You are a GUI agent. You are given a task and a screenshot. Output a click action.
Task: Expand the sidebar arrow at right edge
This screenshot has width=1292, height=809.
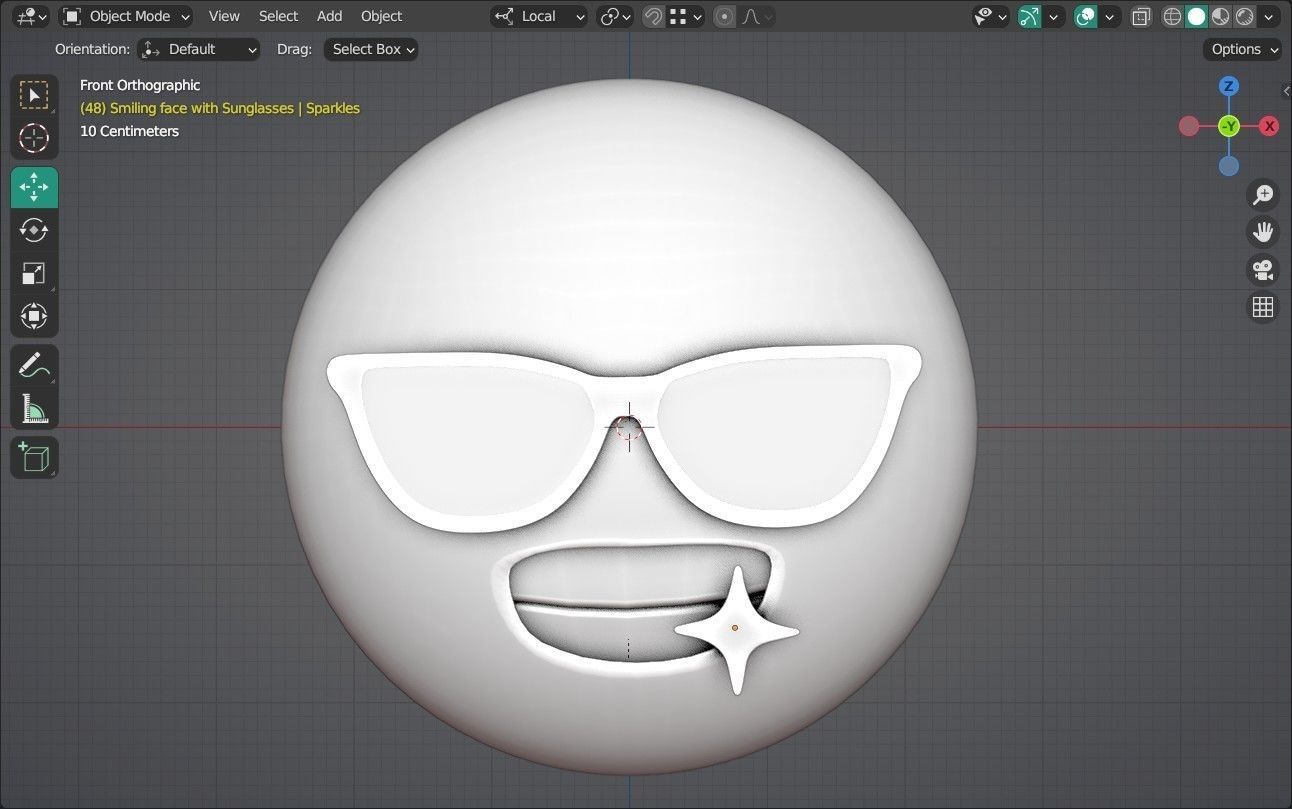pos(1286,91)
